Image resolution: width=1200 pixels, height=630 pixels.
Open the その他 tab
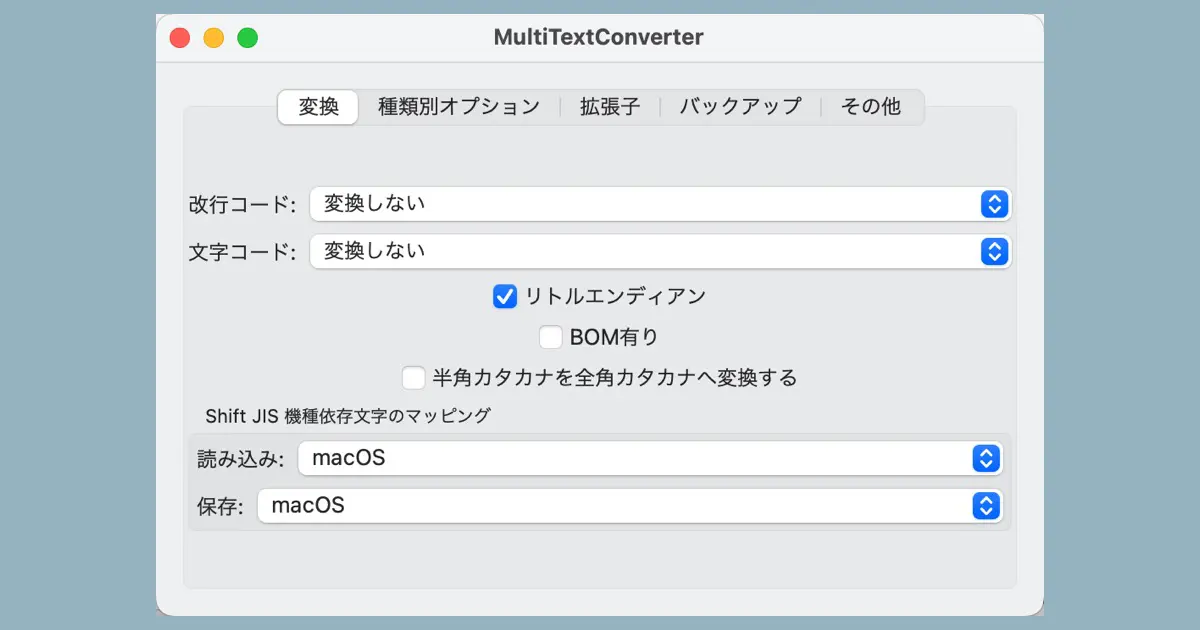point(871,107)
